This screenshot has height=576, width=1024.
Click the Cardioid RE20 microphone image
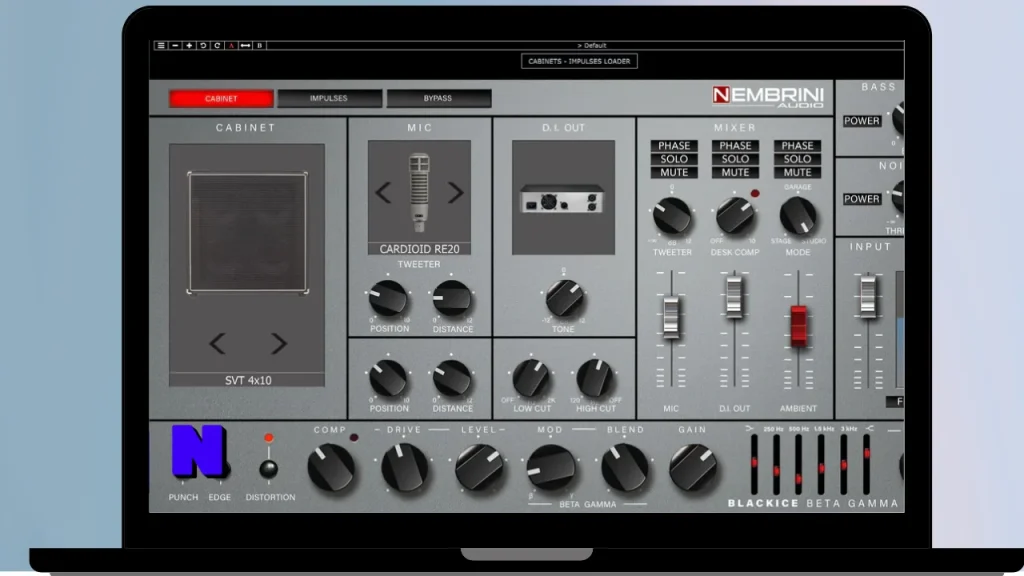419,191
